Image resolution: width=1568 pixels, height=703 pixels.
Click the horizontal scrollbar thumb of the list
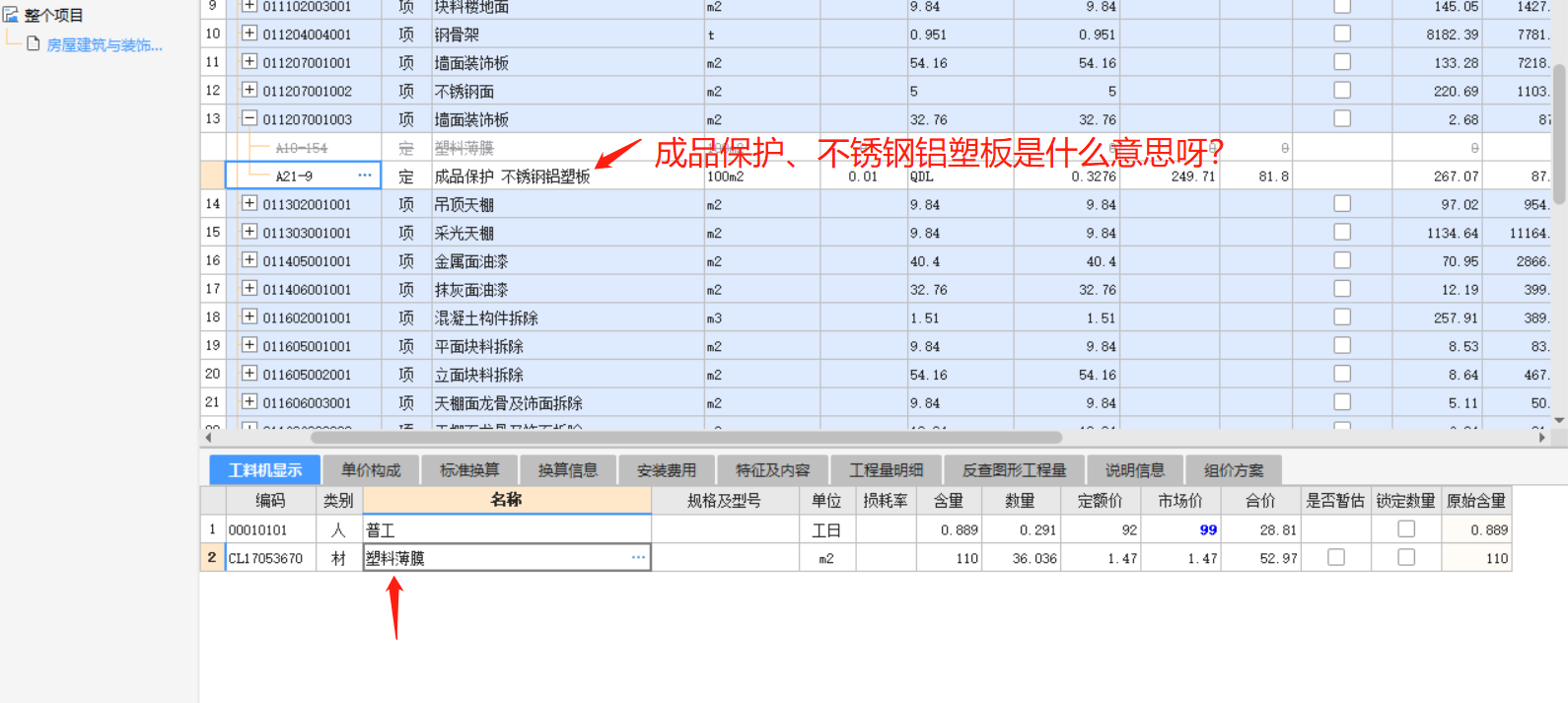coord(685,438)
